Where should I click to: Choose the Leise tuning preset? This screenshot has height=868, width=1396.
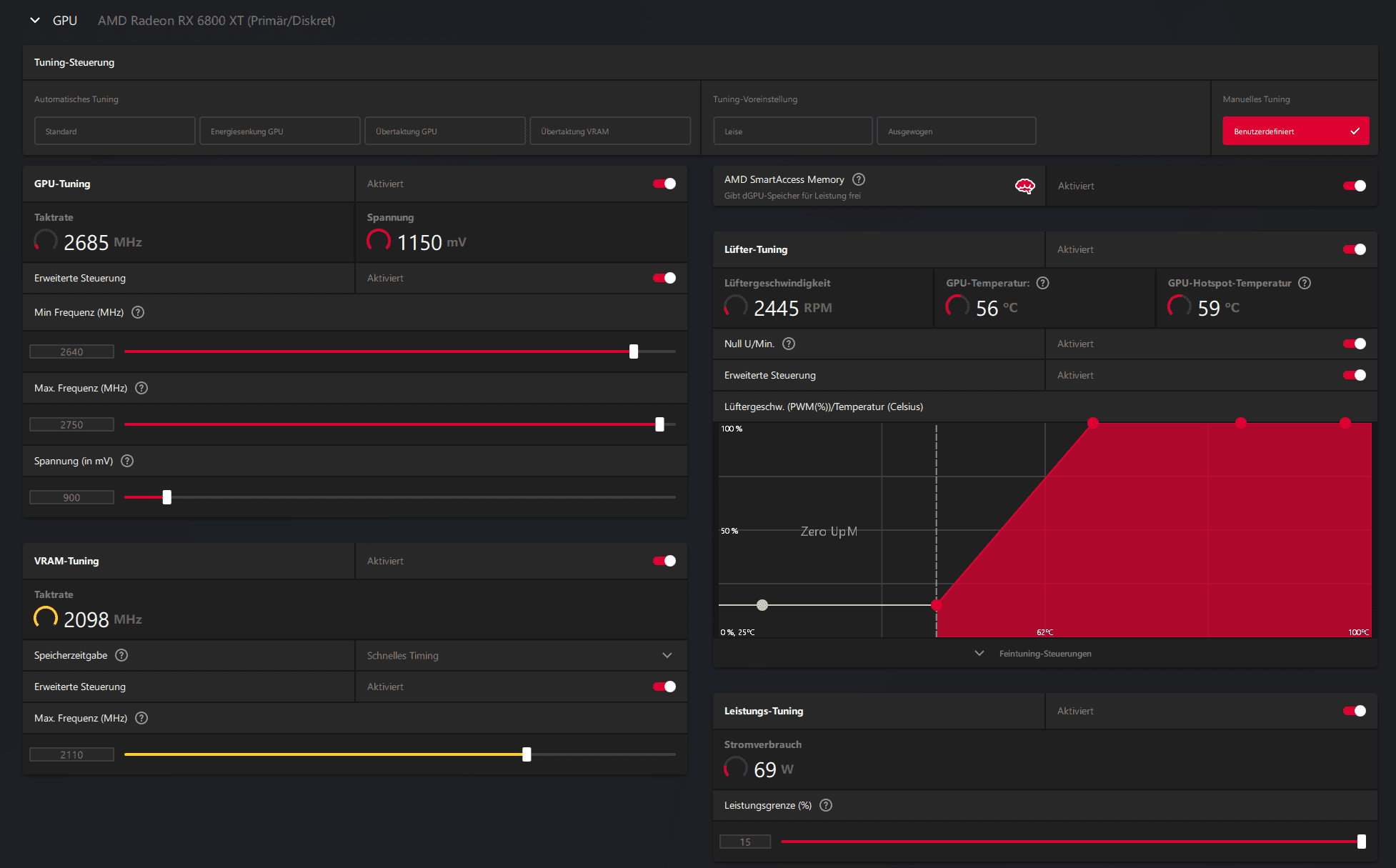click(792, 131)
